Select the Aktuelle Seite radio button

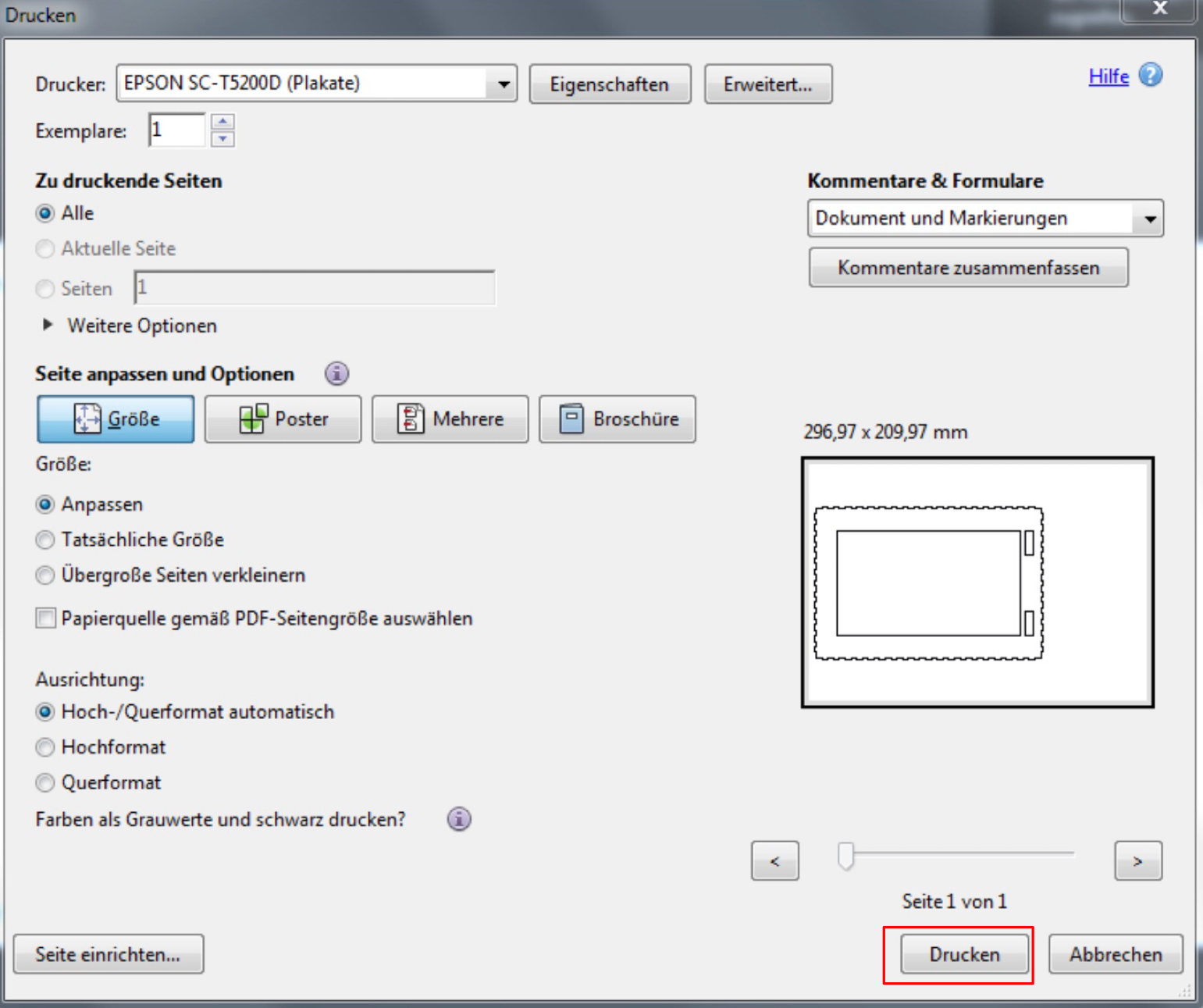(x=45, y=248)
